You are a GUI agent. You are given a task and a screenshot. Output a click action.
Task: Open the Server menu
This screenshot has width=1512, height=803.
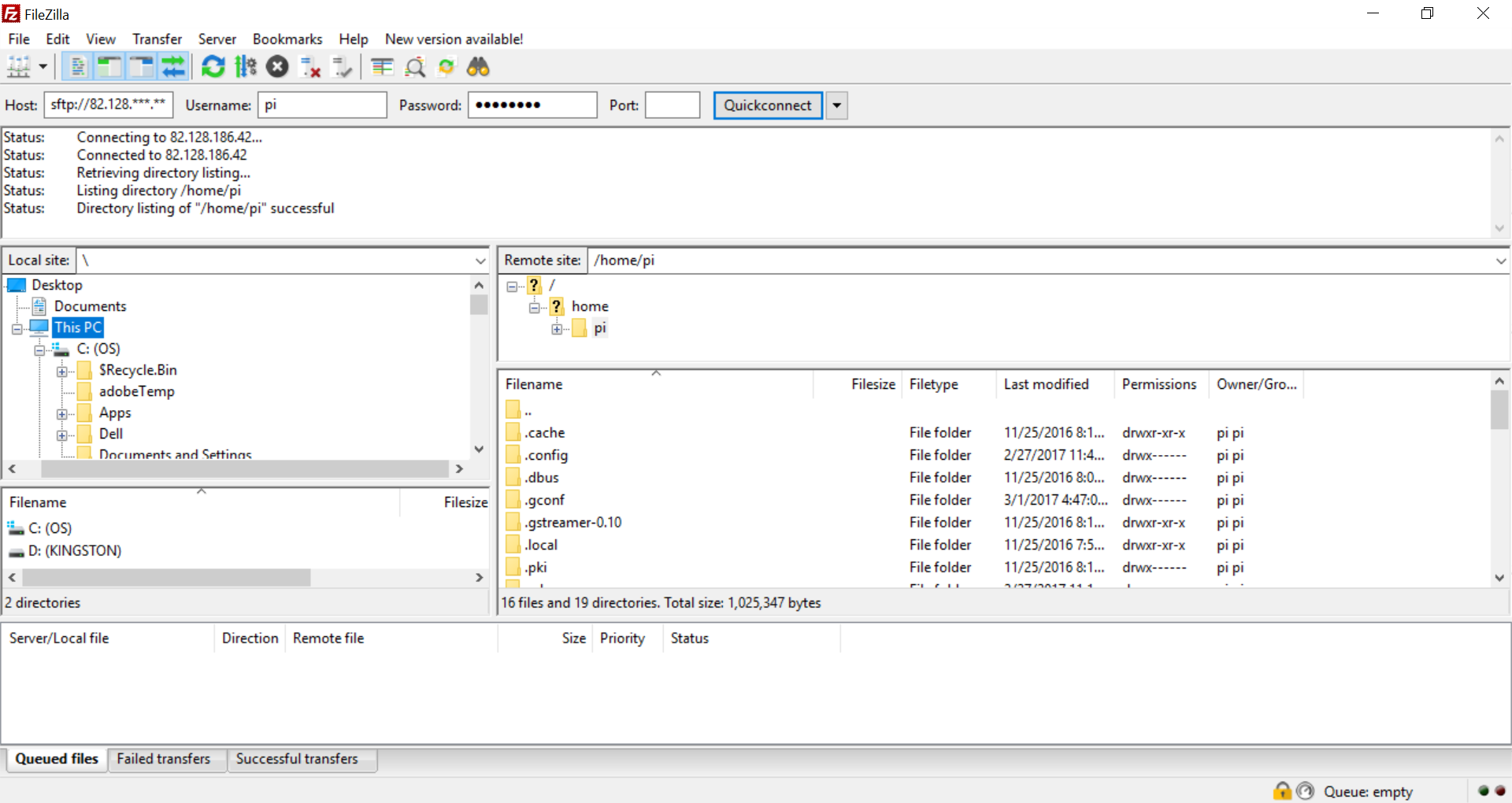217,39
